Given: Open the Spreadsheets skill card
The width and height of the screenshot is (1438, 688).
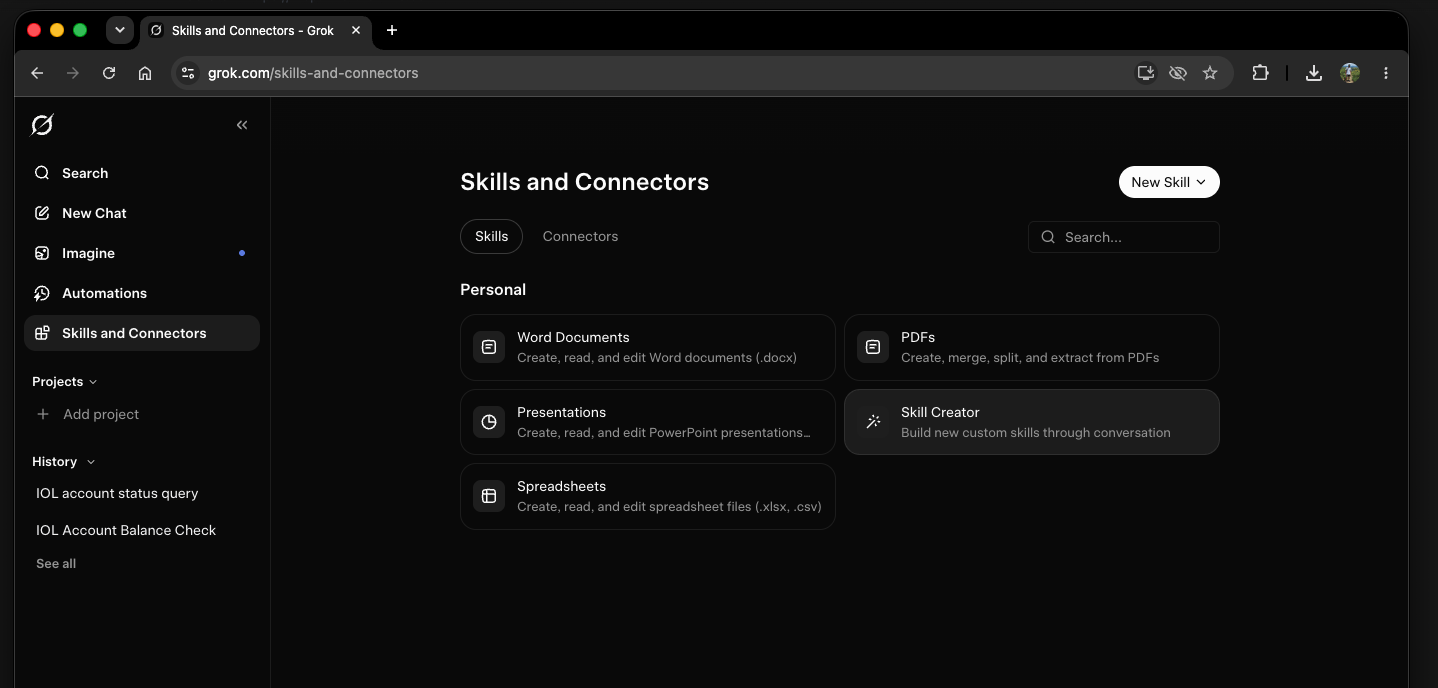Looking at the screenshot, I should tap(648, 496).
